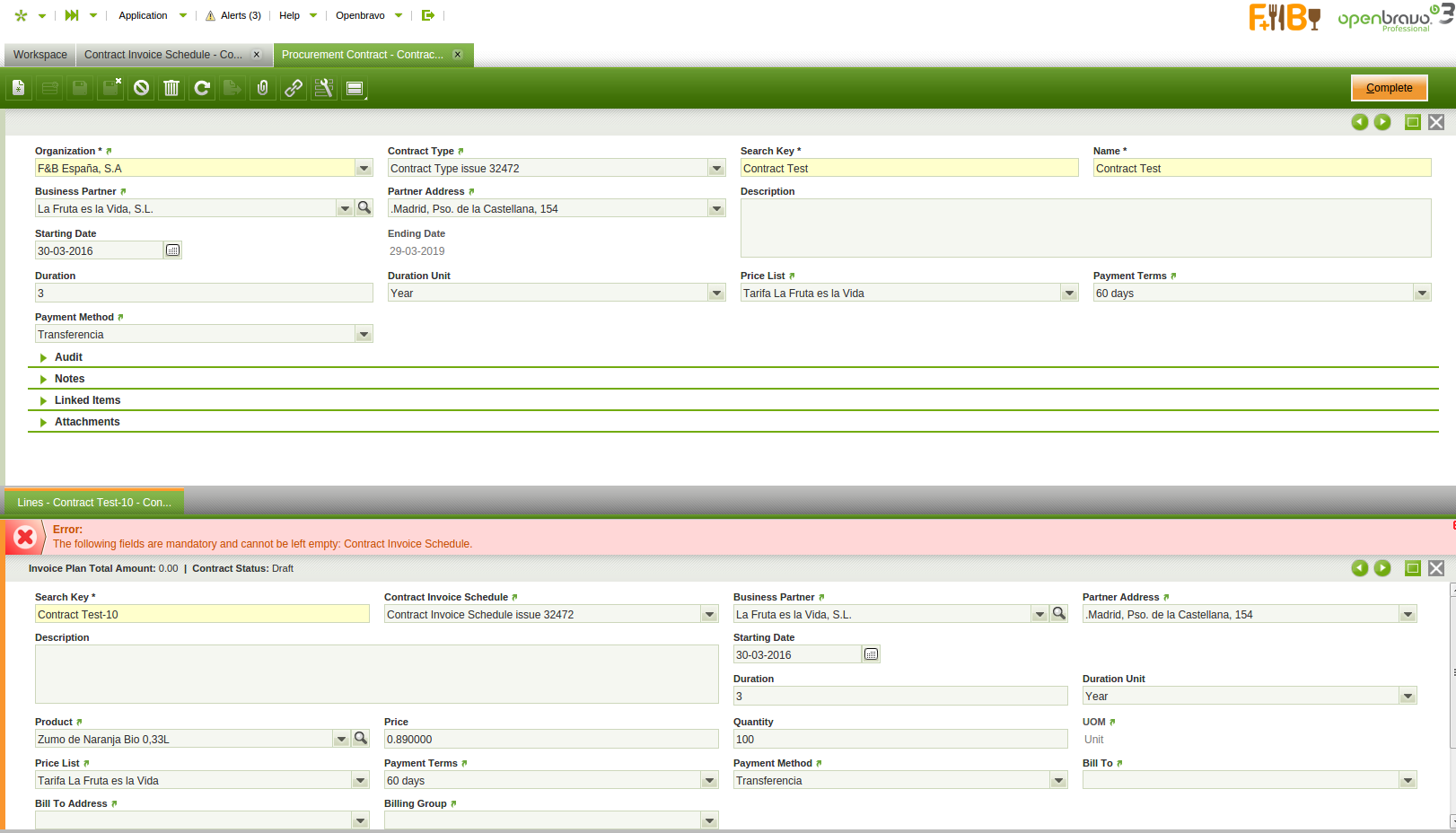The image size is (1456, 833).
Task: Click the Description text area in header
Action: [x=1084, y=228]
